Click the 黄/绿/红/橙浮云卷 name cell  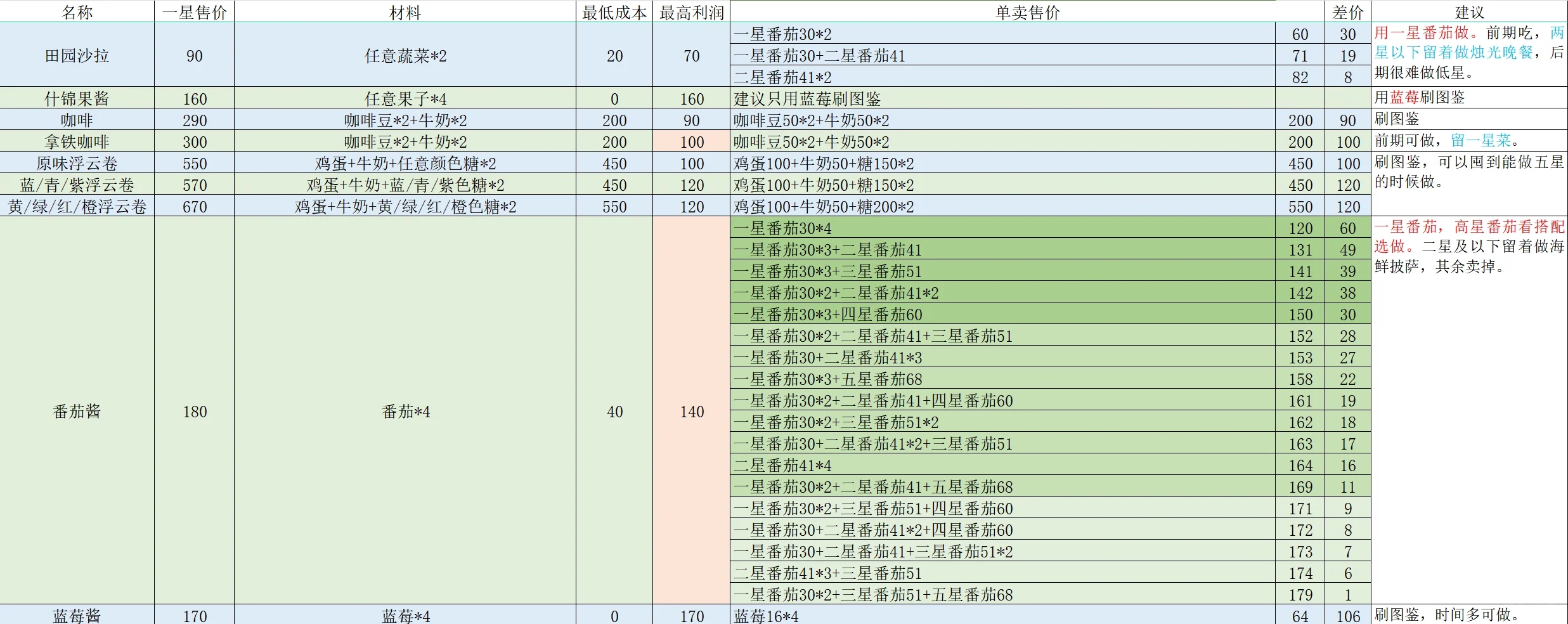(77, 206)
